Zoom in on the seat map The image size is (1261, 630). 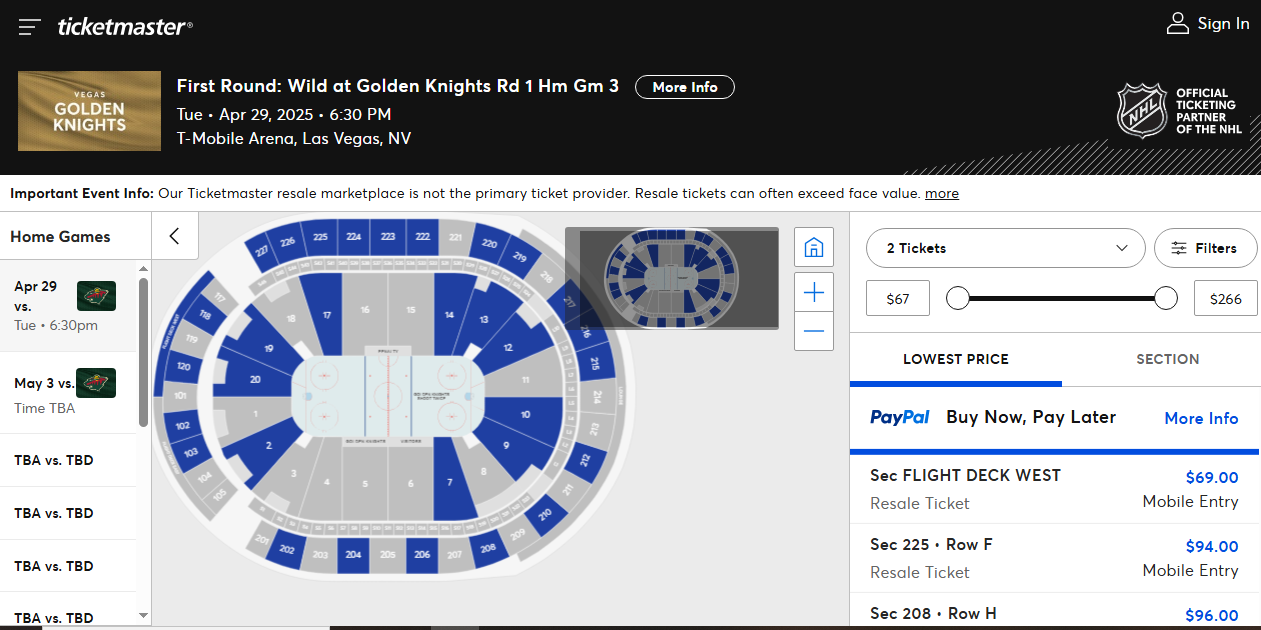pos(813,292)
